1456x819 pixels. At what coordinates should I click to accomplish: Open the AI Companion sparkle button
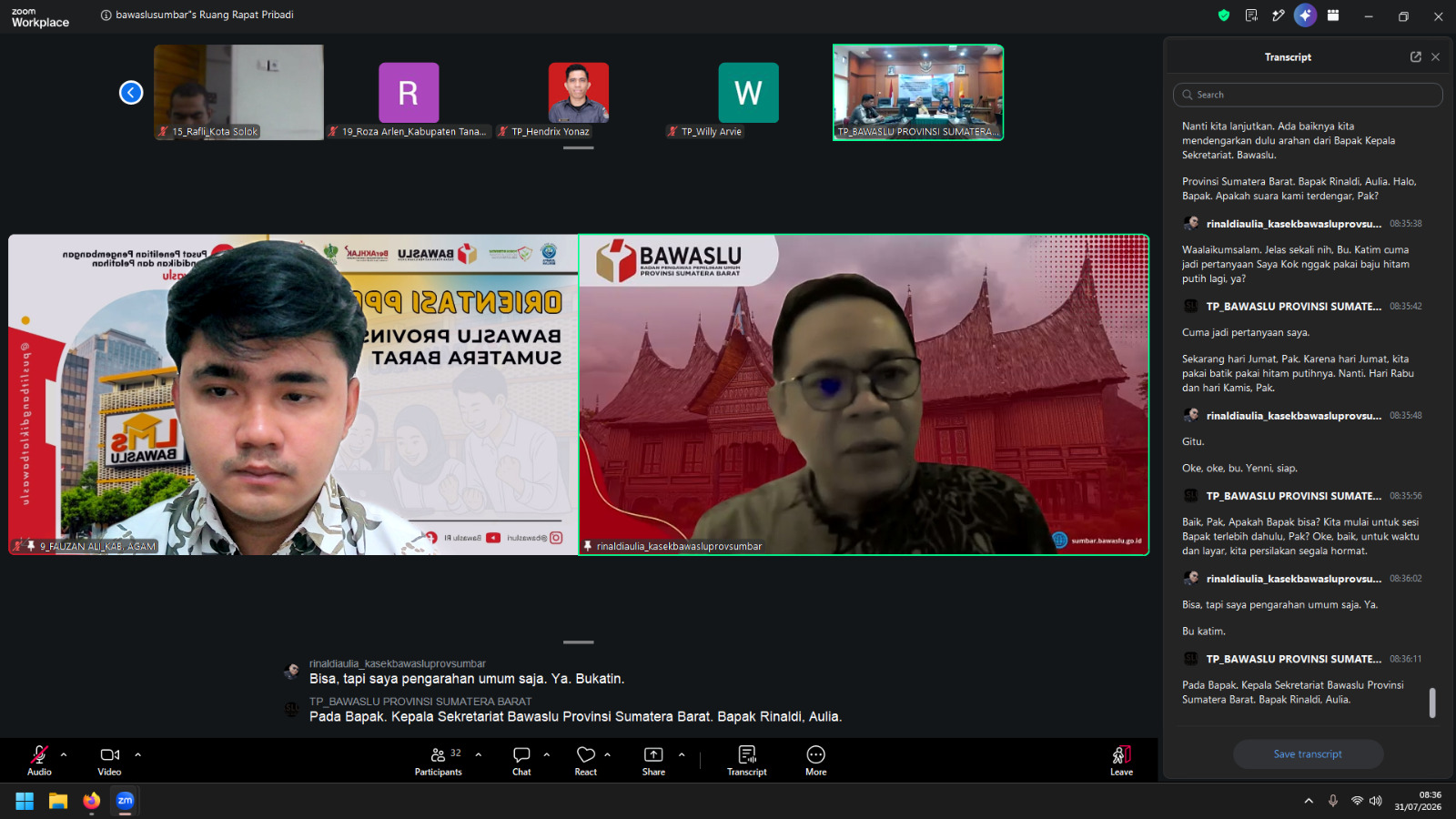pos(1306,15)
